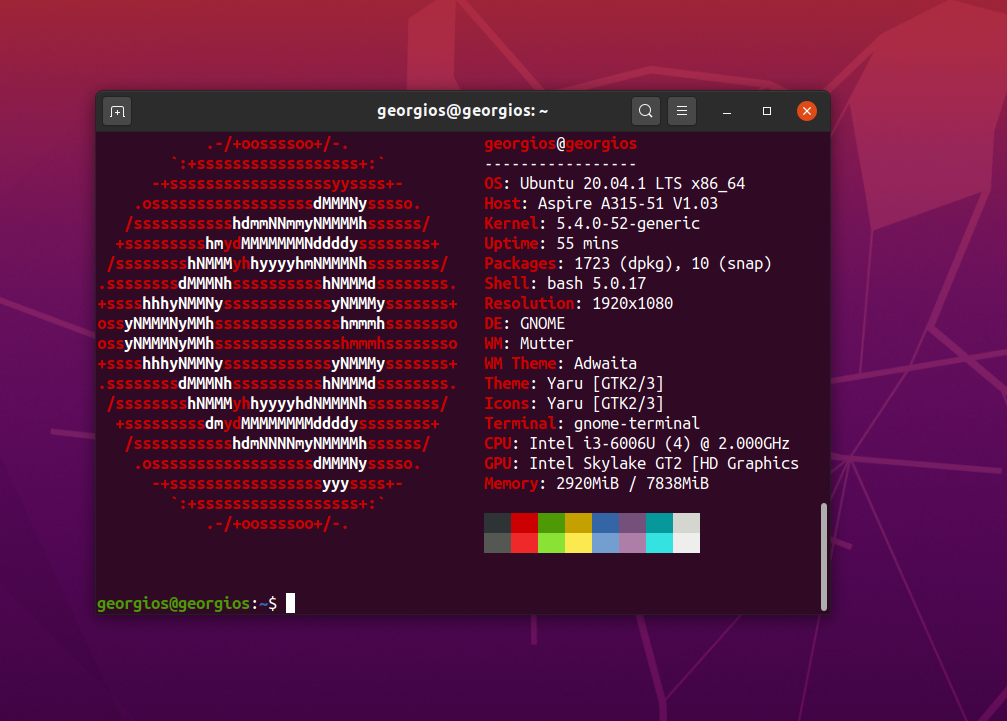Click the window title georgios@georgios: ~
1007x721 pixels.
(462, 111)
